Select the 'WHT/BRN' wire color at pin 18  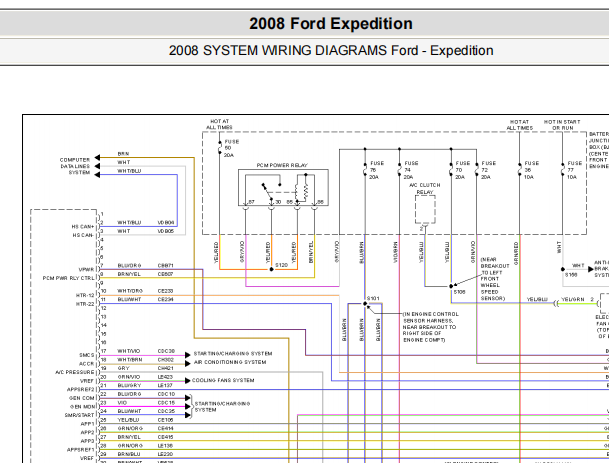[130, 360]
